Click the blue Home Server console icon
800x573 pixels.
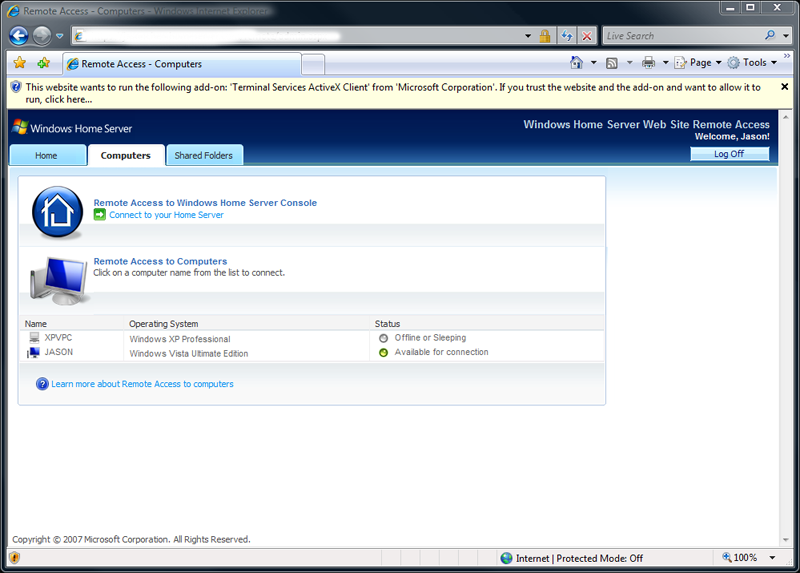click(57, 211)
